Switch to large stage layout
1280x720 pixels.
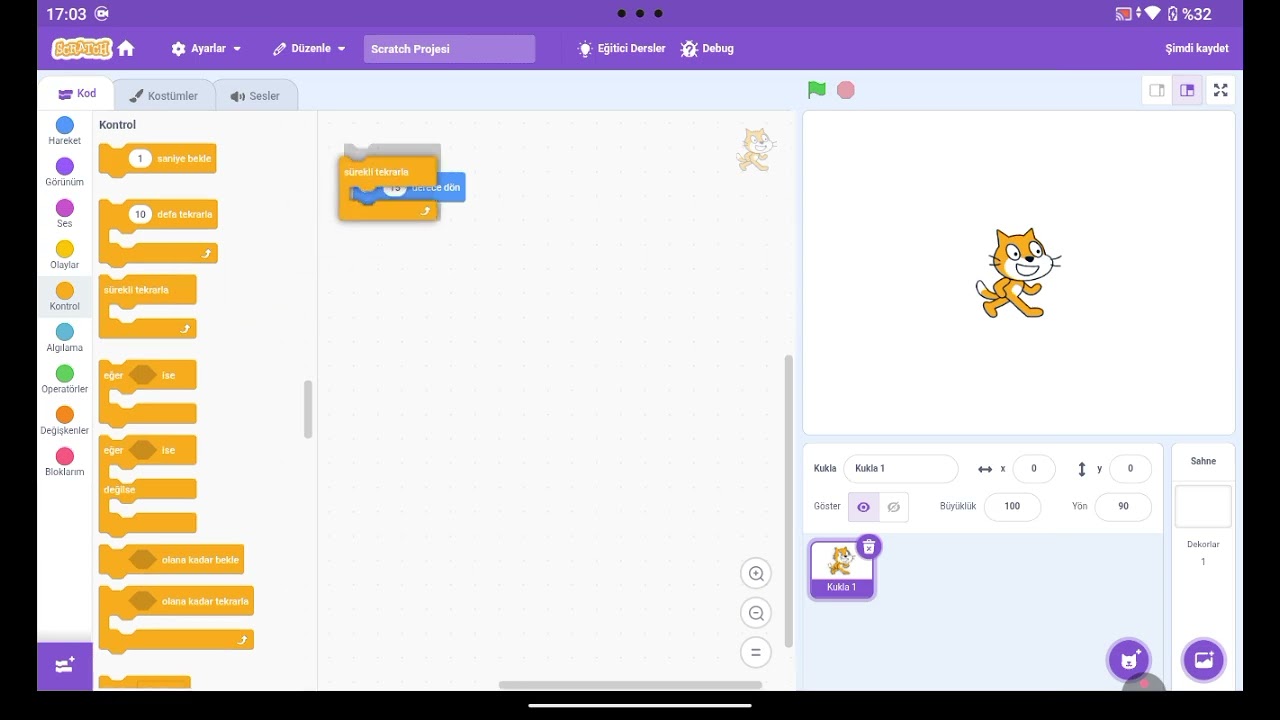[x=1187, y=90]
